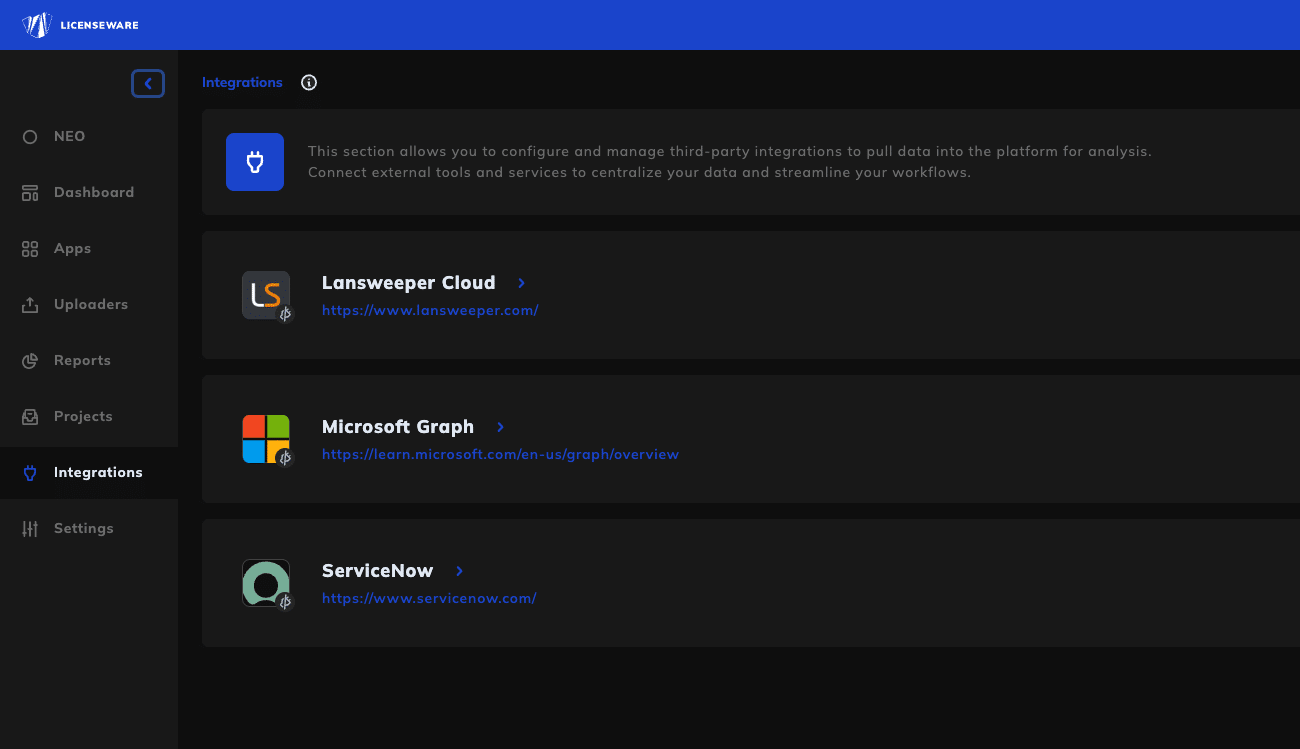
Task: Collapse the sidebar with the chevron button
Action: 148,84
